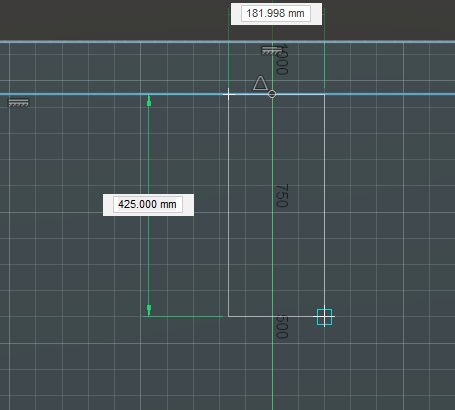Screen dimensions: 455x410
Task: Click the 181.998 mm width dimension field
Action: click(x=276, y=14)
